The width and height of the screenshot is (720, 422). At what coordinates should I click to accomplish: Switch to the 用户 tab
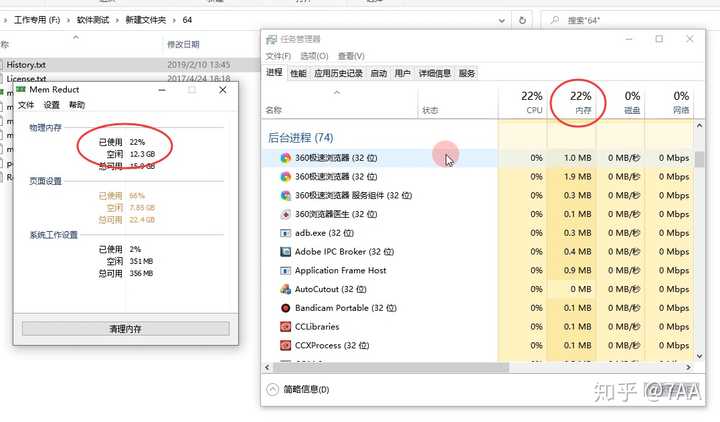[x=403, y=73]
